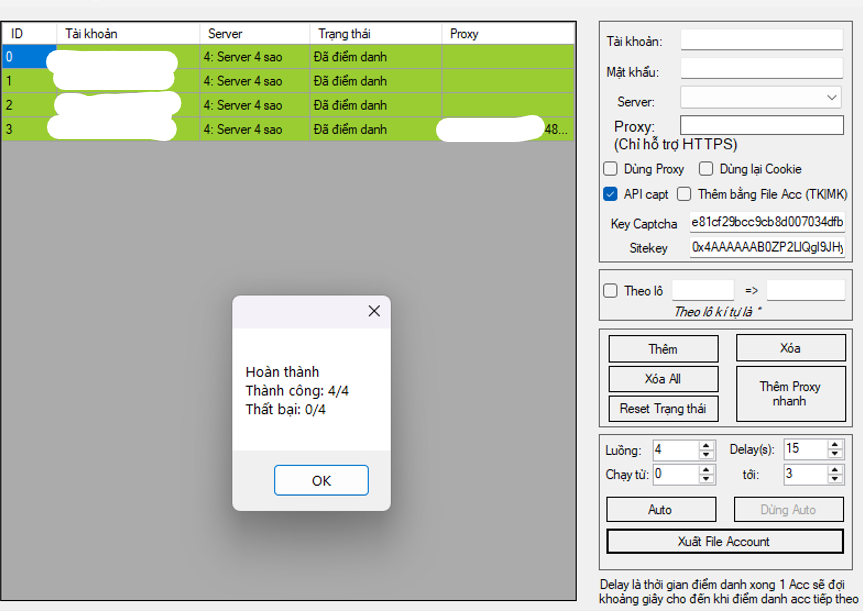Increase the Chạy từ spinner value

(x=706, y=468)
